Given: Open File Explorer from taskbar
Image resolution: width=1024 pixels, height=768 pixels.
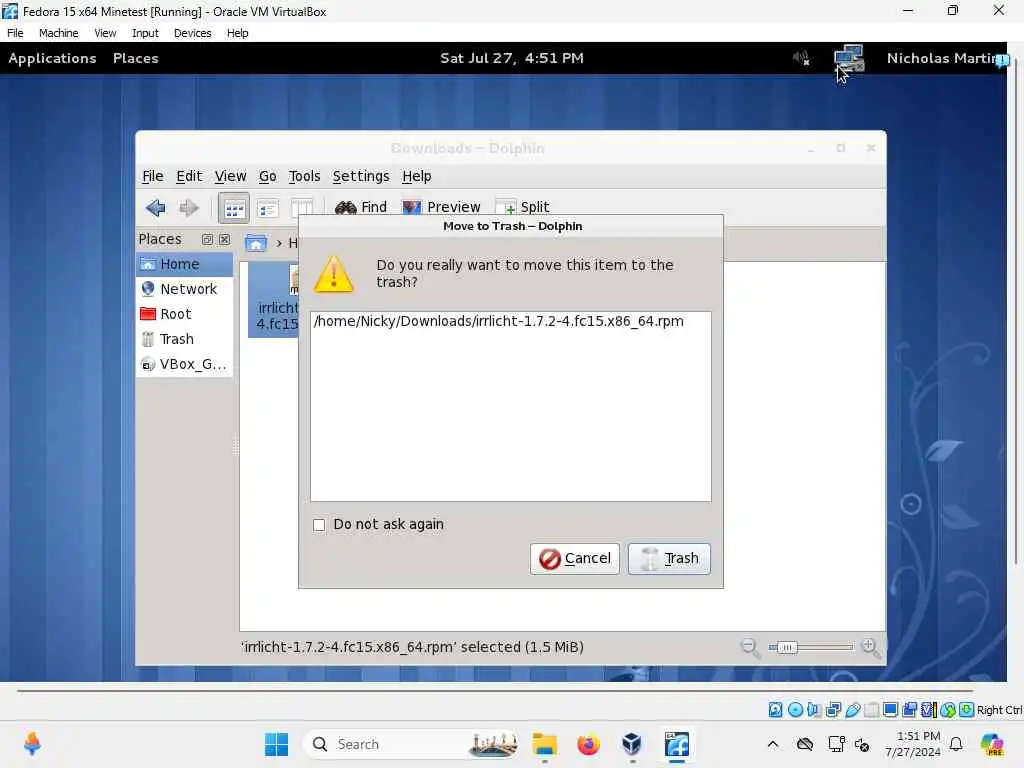Looking at the screenshot, I should tap(545, 744).
